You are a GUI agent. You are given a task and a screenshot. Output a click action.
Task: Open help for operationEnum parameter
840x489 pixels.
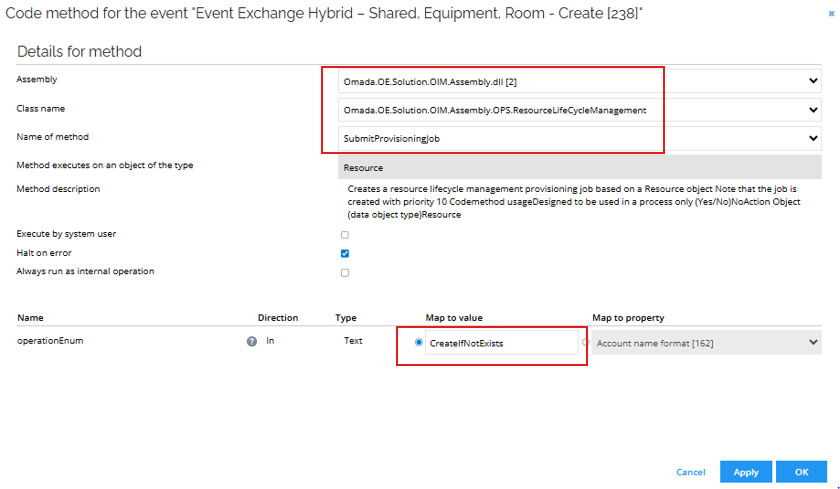tap(251, 341)
